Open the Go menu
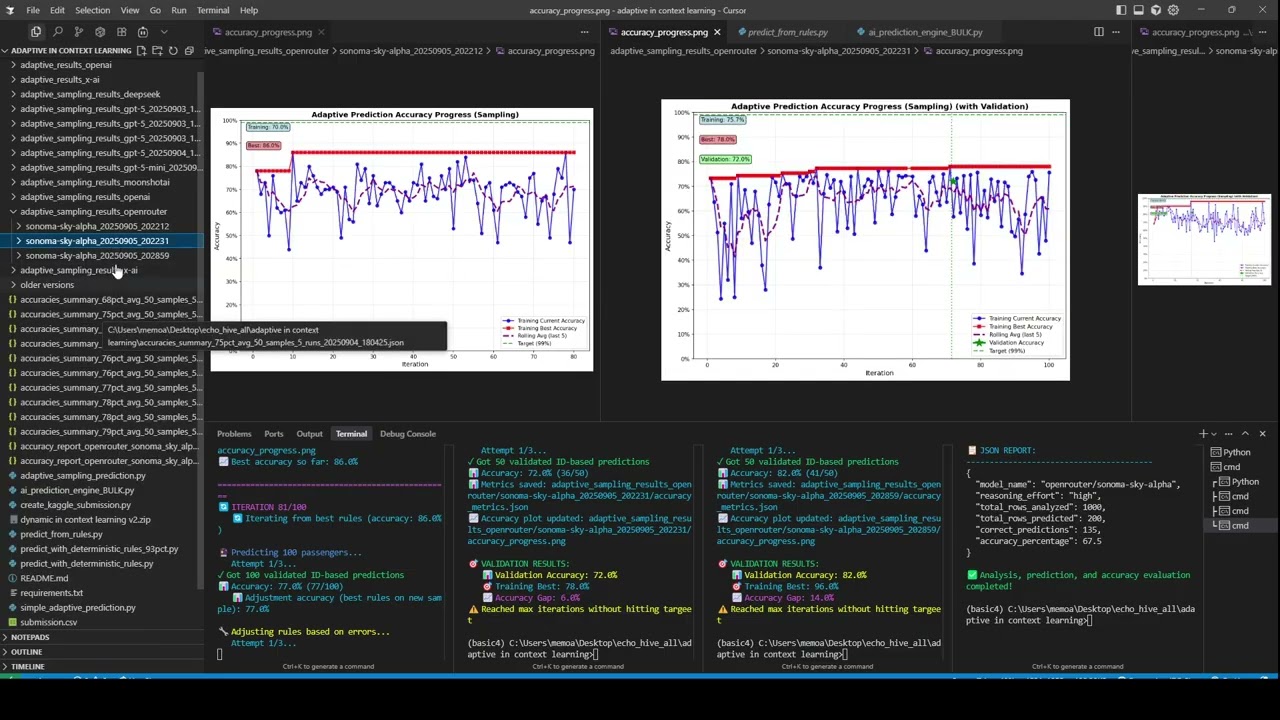The width and height of the screenshot is (1280, 720). pos(155,10)
